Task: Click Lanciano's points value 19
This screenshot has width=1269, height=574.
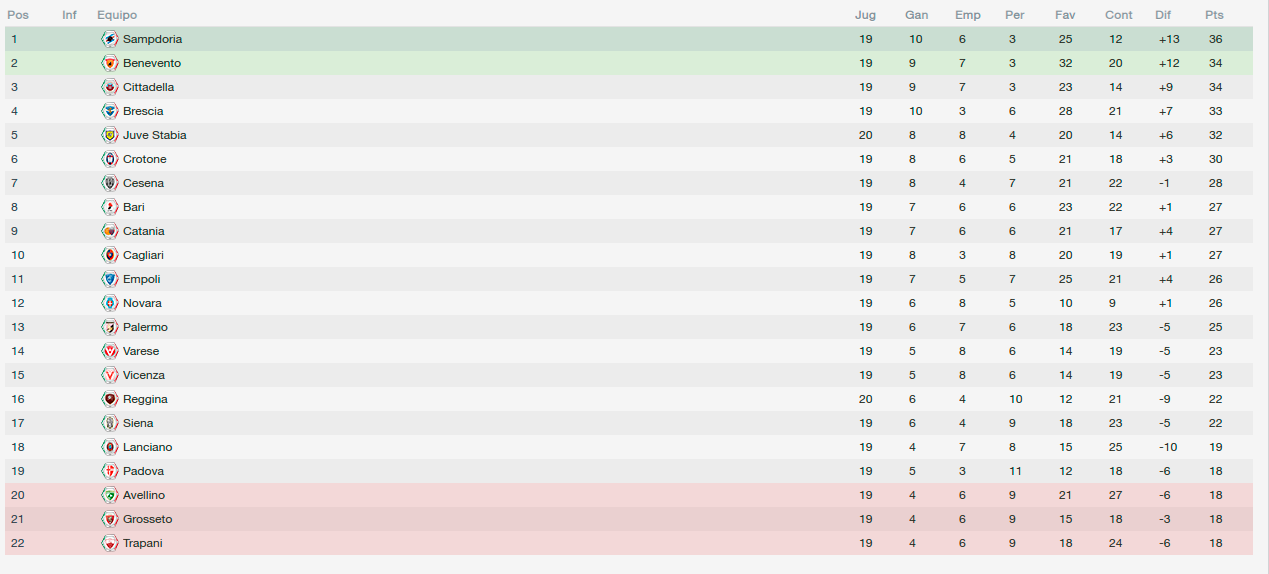Action: pyautogui.click(x=1215, y=447)
